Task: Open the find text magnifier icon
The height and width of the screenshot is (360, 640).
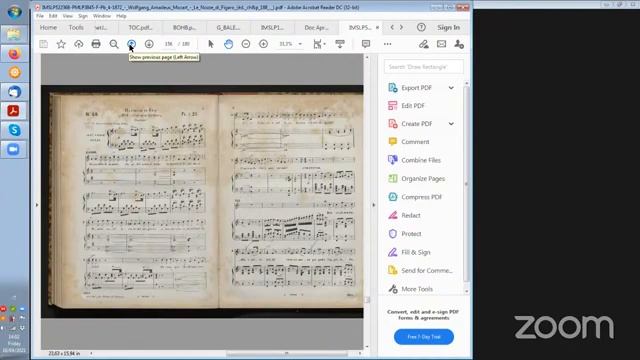Action: 114,44
